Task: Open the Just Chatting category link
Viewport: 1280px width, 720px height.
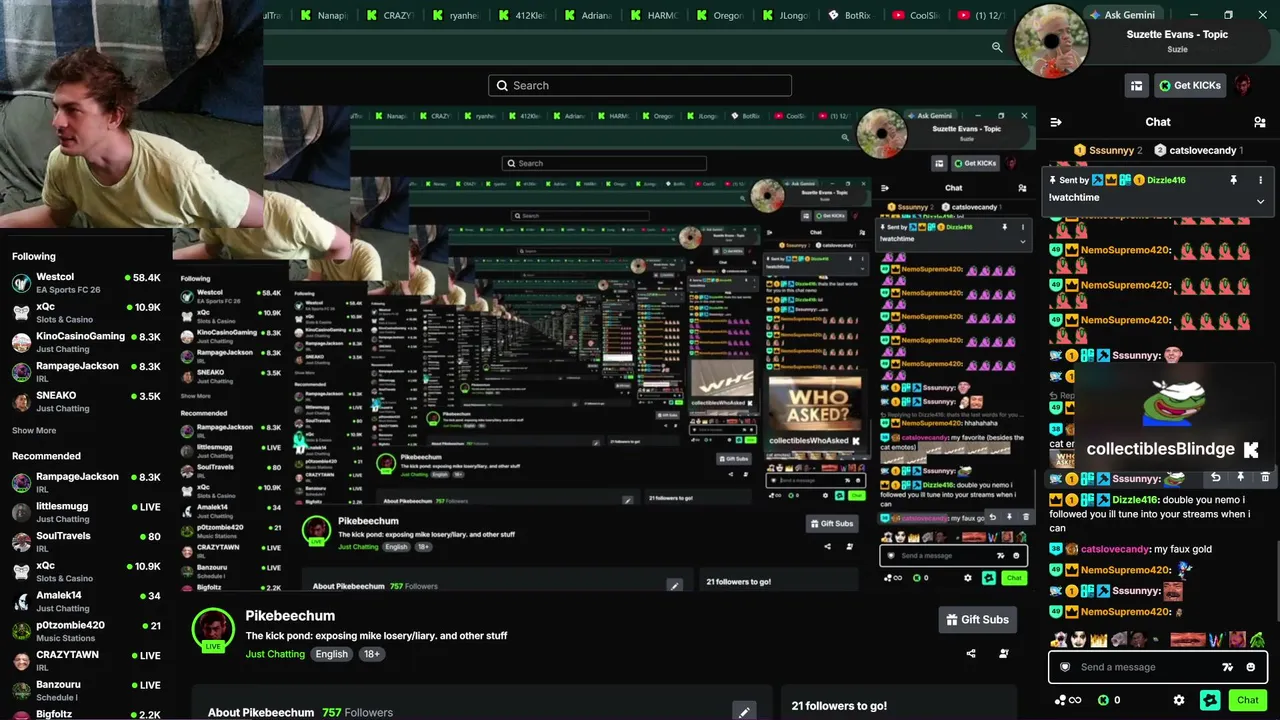Action: click(x=275, y=654)
